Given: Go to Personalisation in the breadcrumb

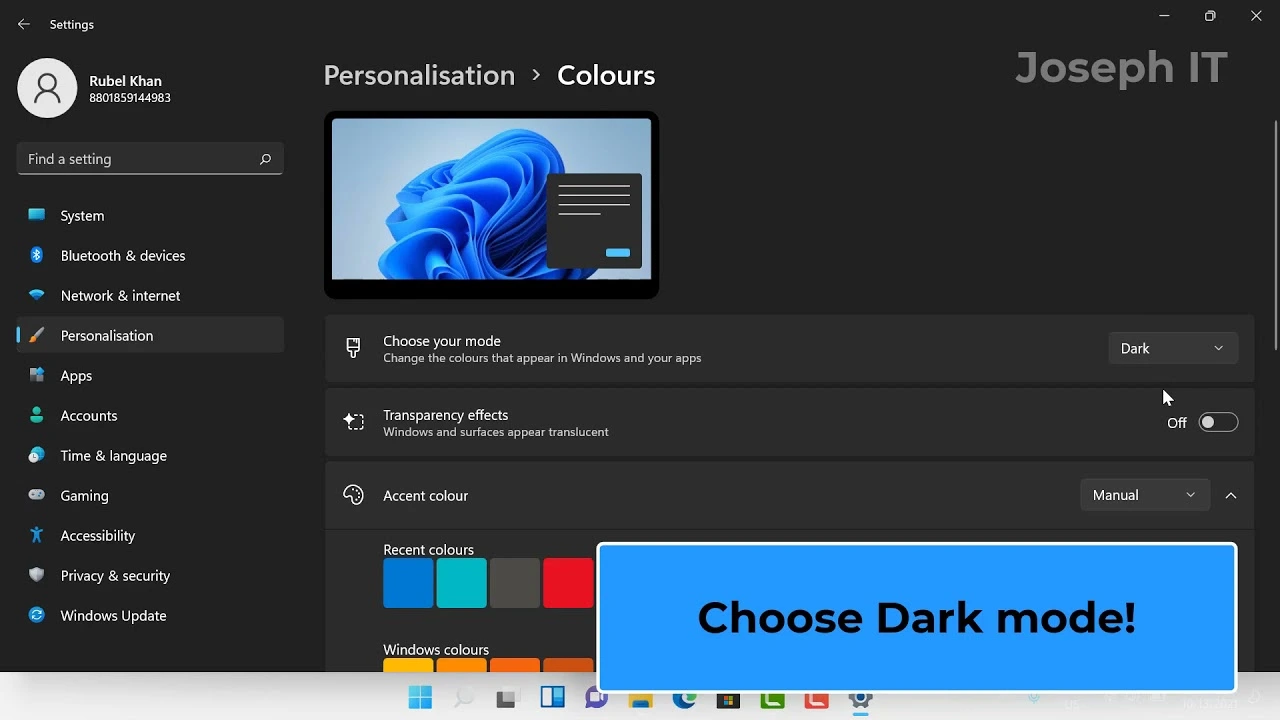Looking at the screenshot, I should 419,75.
